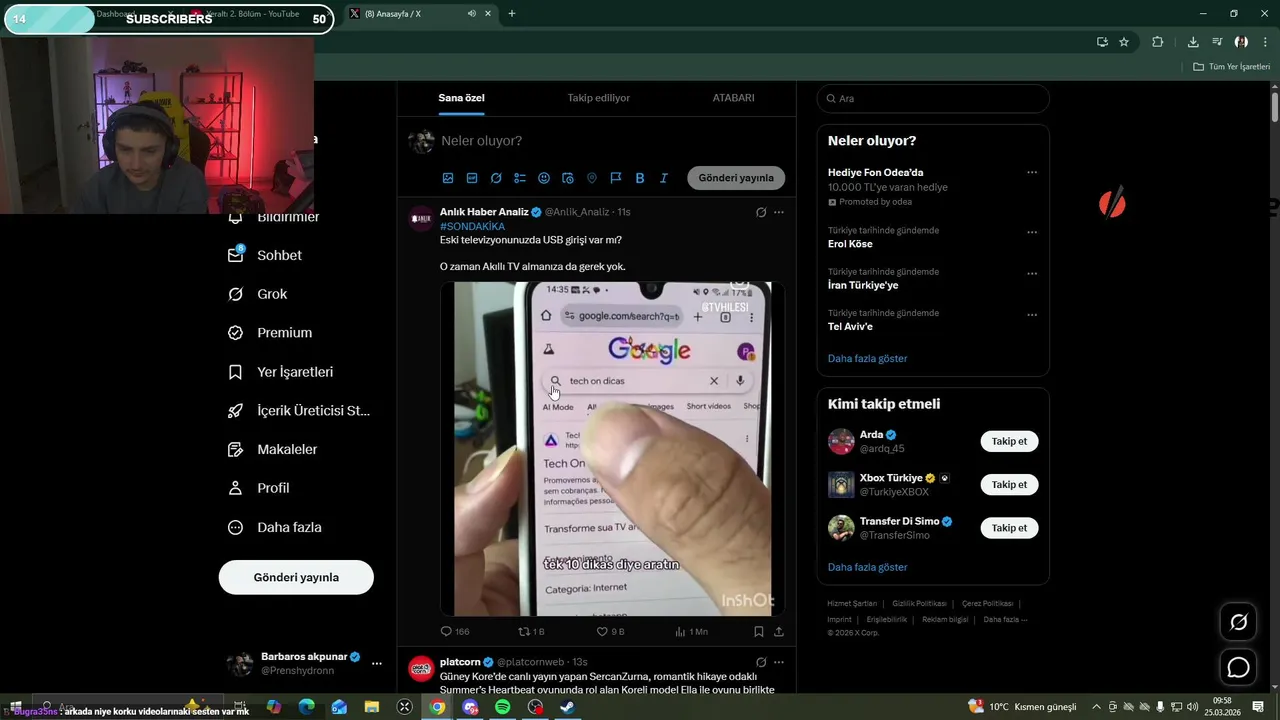View analytics of Anlık Haber Analiz post
The image size is (1280, 720).
(691, 632)
